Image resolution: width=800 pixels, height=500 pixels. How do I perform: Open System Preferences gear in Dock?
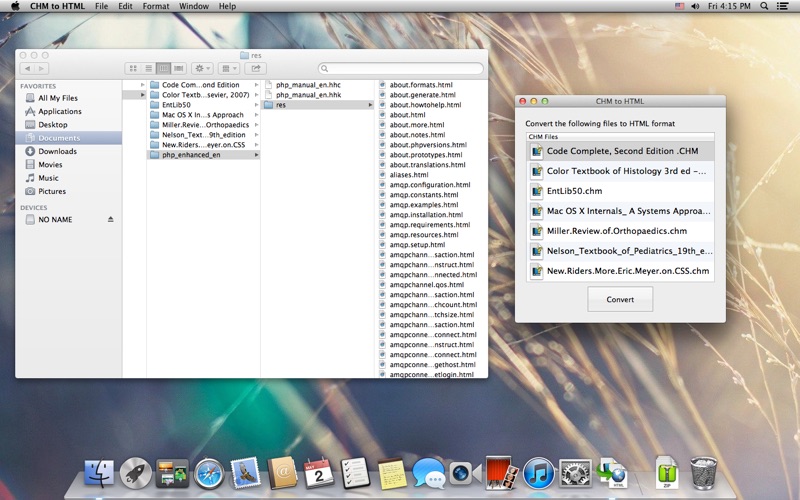tap(576, 473)
